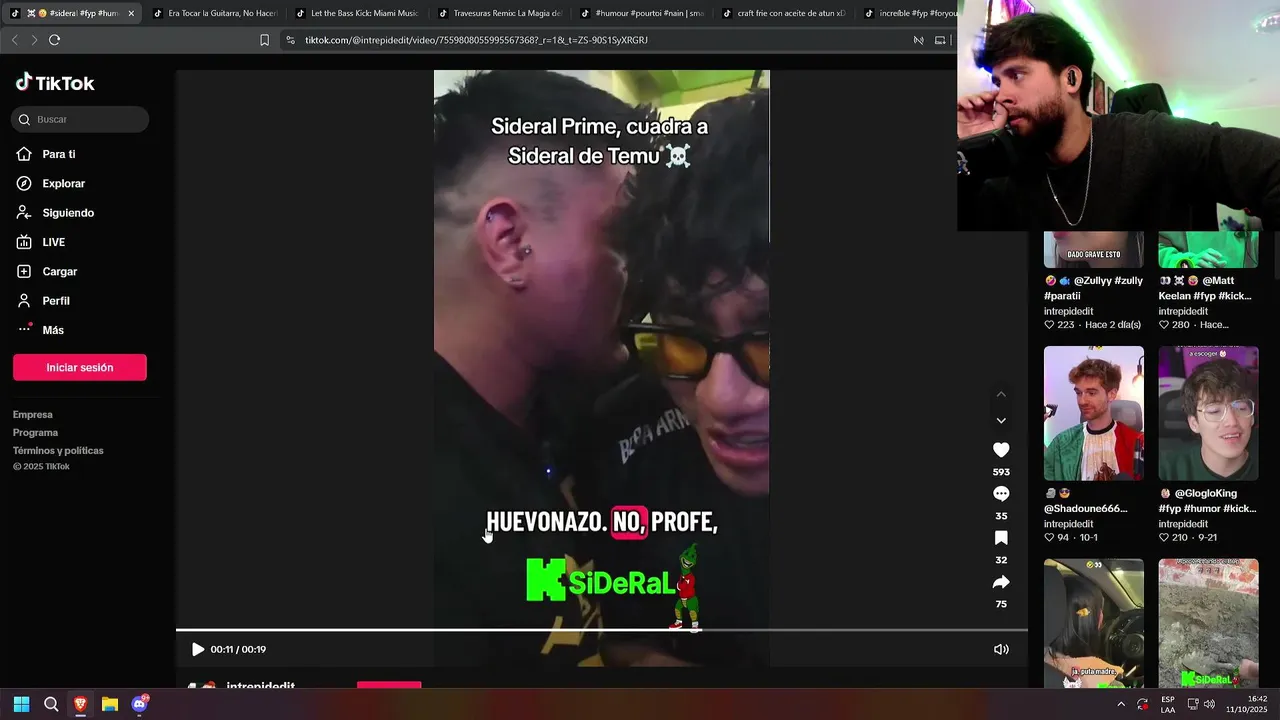Click the TikTok URL address field
The height and width of the screenshot is (720, 1280).
point(476,40)
